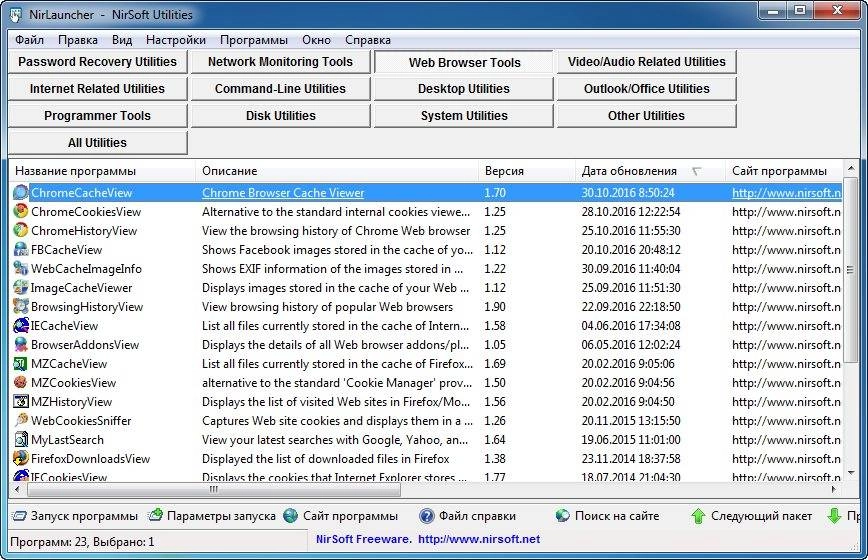868x560 pixels.
Task: Open the Файл menu
Action: (29, 40)
